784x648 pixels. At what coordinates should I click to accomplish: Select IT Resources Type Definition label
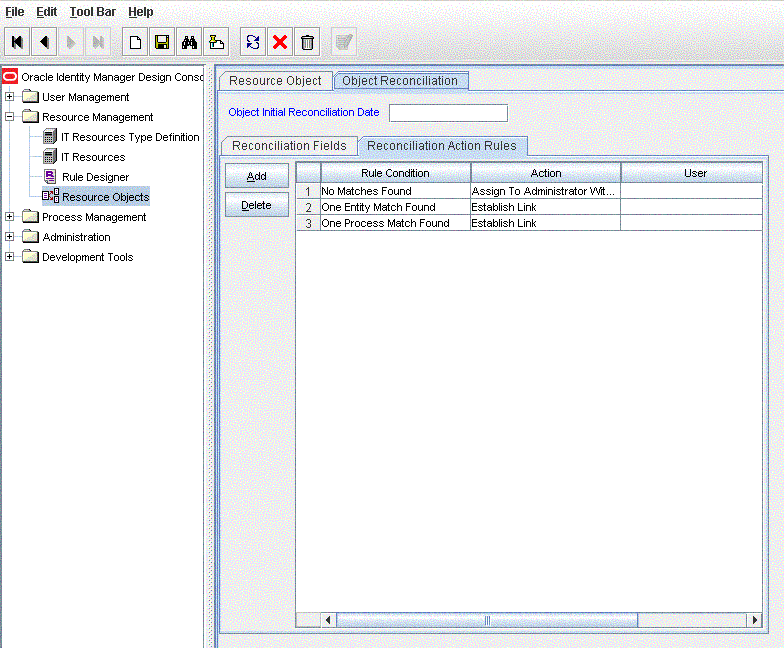(130, 137)
